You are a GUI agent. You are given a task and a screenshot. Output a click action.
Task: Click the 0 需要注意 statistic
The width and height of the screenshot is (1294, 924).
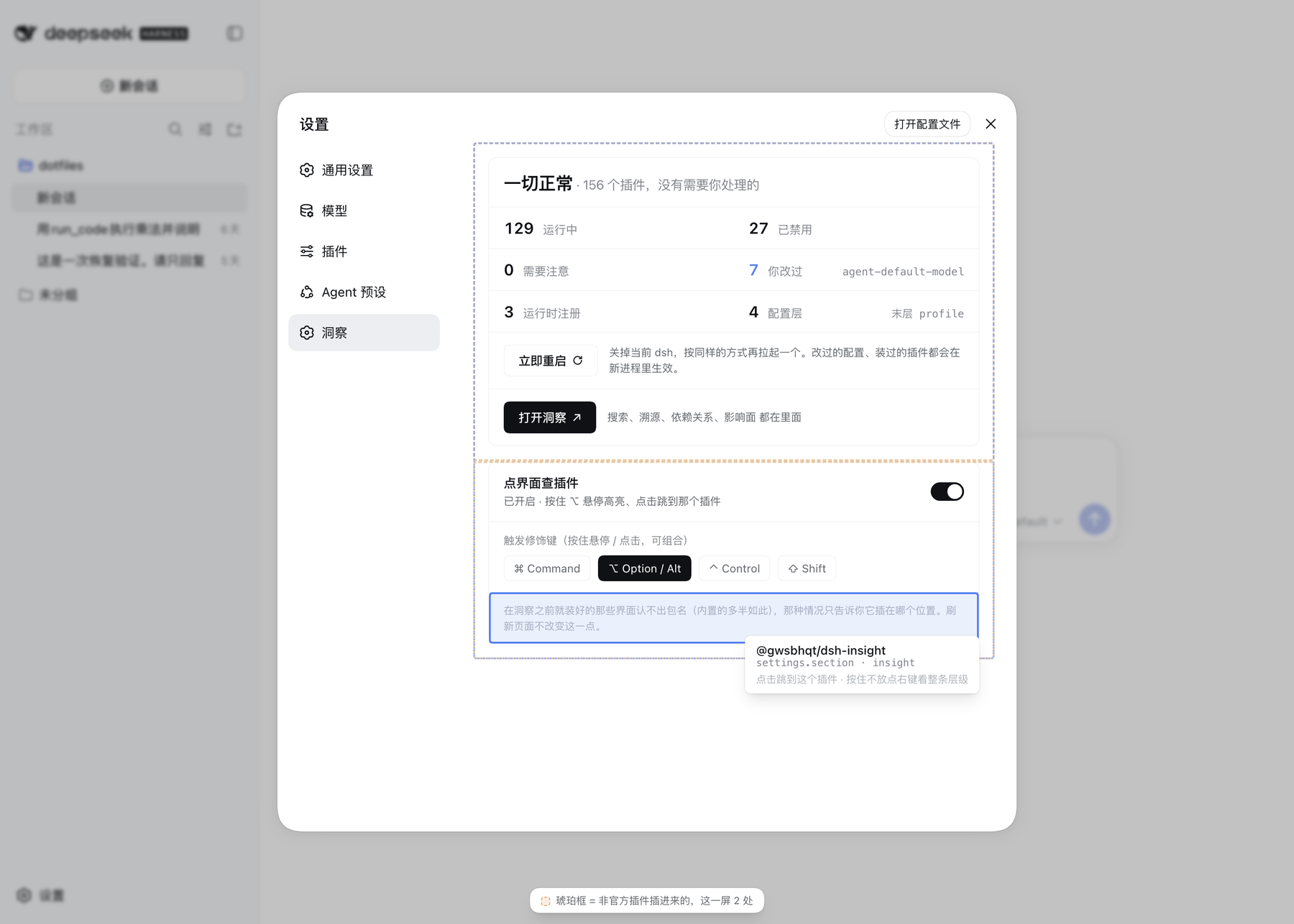536,271
